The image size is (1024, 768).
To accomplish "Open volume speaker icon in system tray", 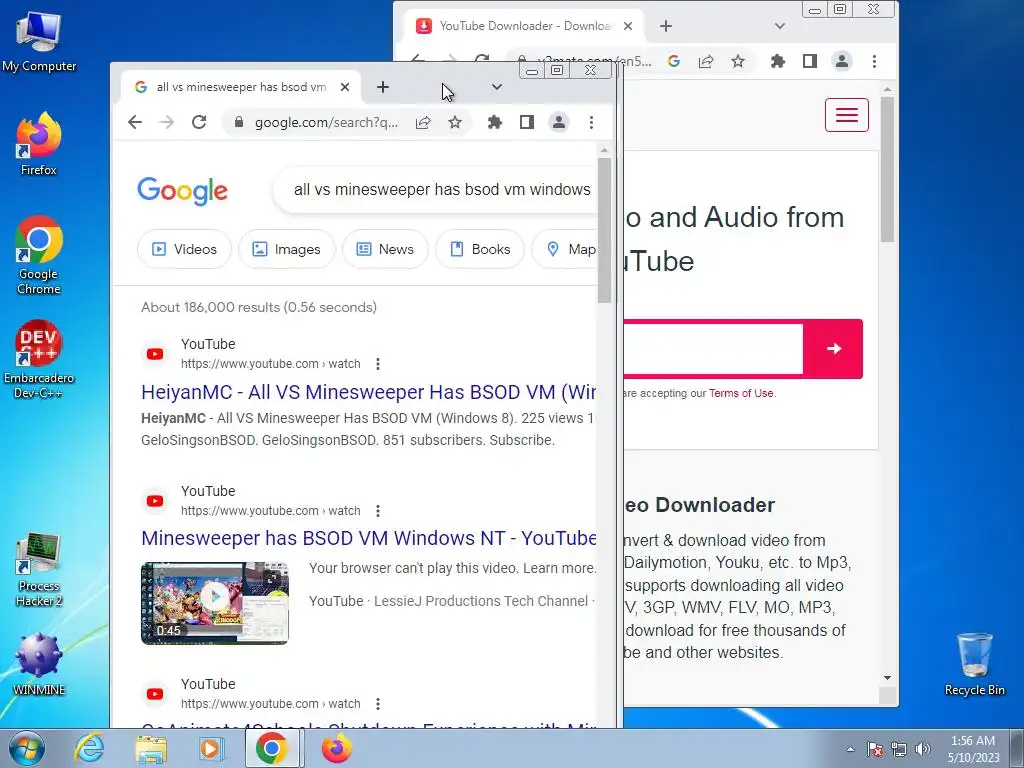I will coord(923,749).
